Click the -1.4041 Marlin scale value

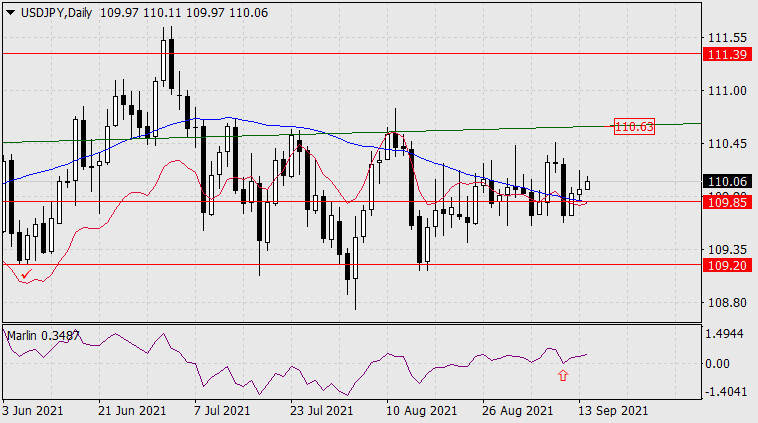click(x=726, y=392)
